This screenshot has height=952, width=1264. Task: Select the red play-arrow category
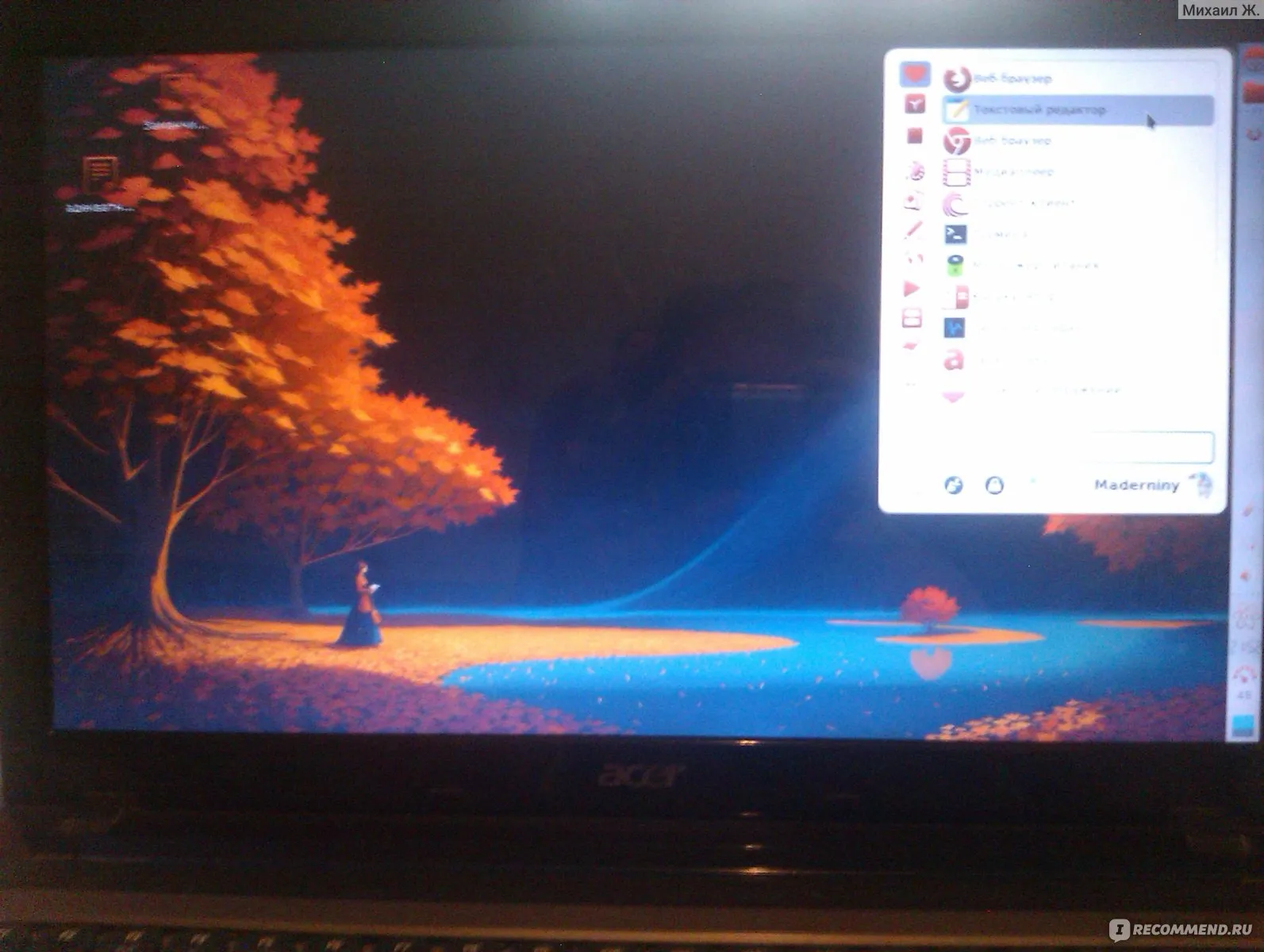[x=912, y=289]
